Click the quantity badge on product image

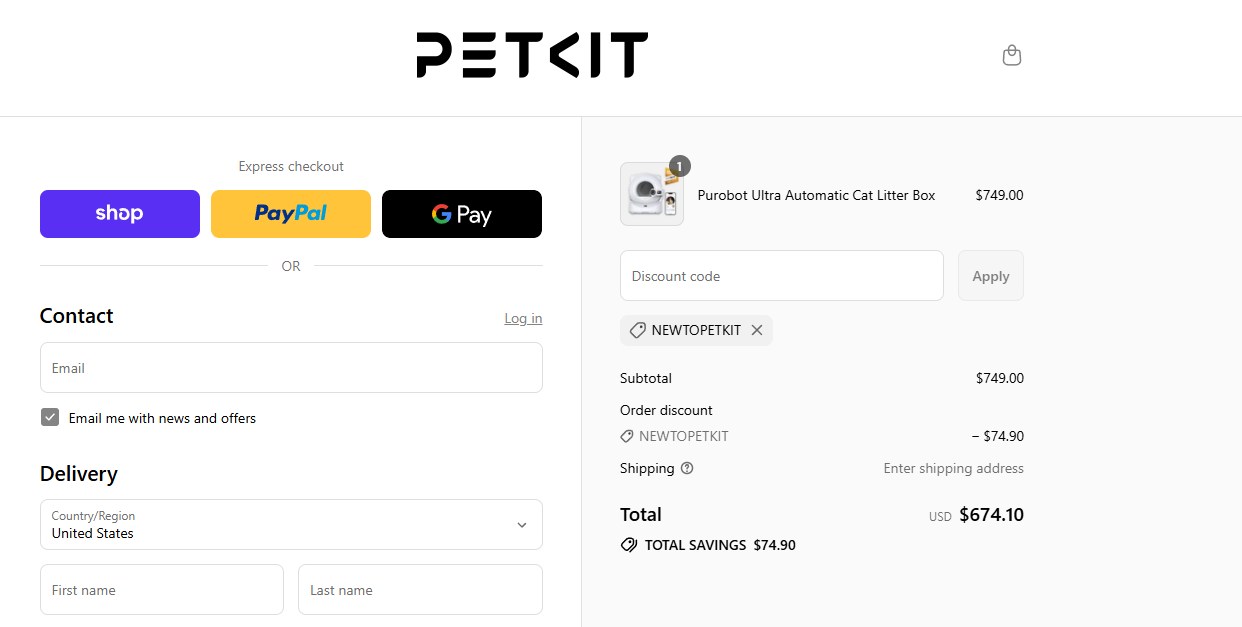(679, 165)
